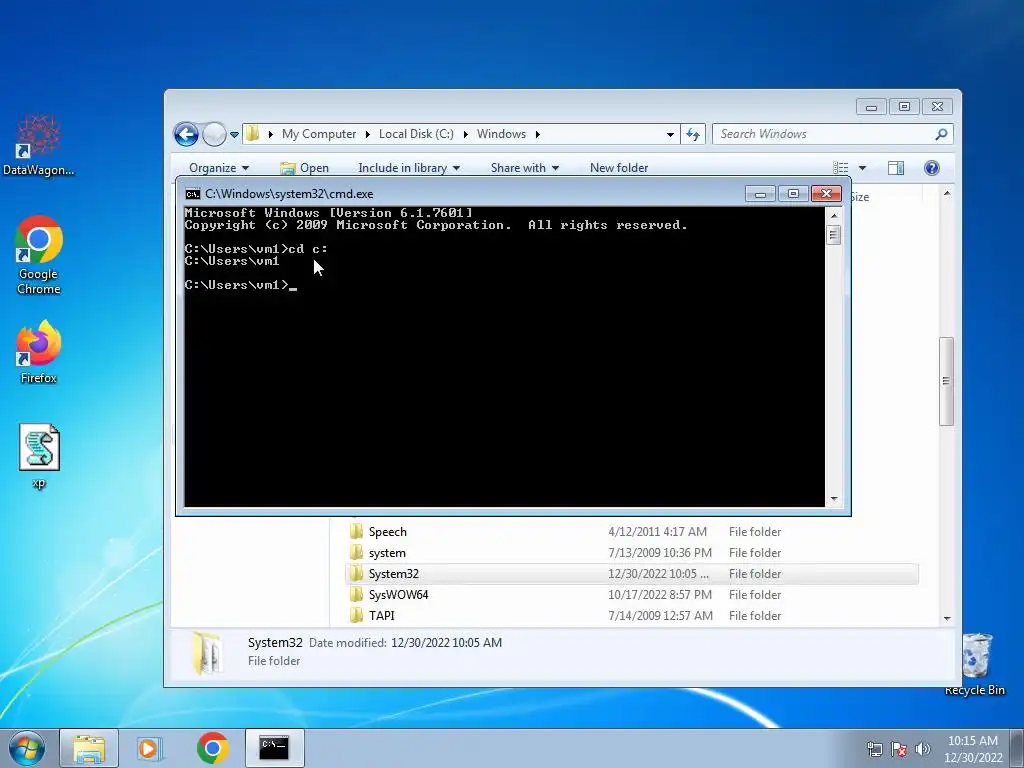Expand the arrow after Windows breadcrumb
The image size is (1024, 768).
click(537, 135)
